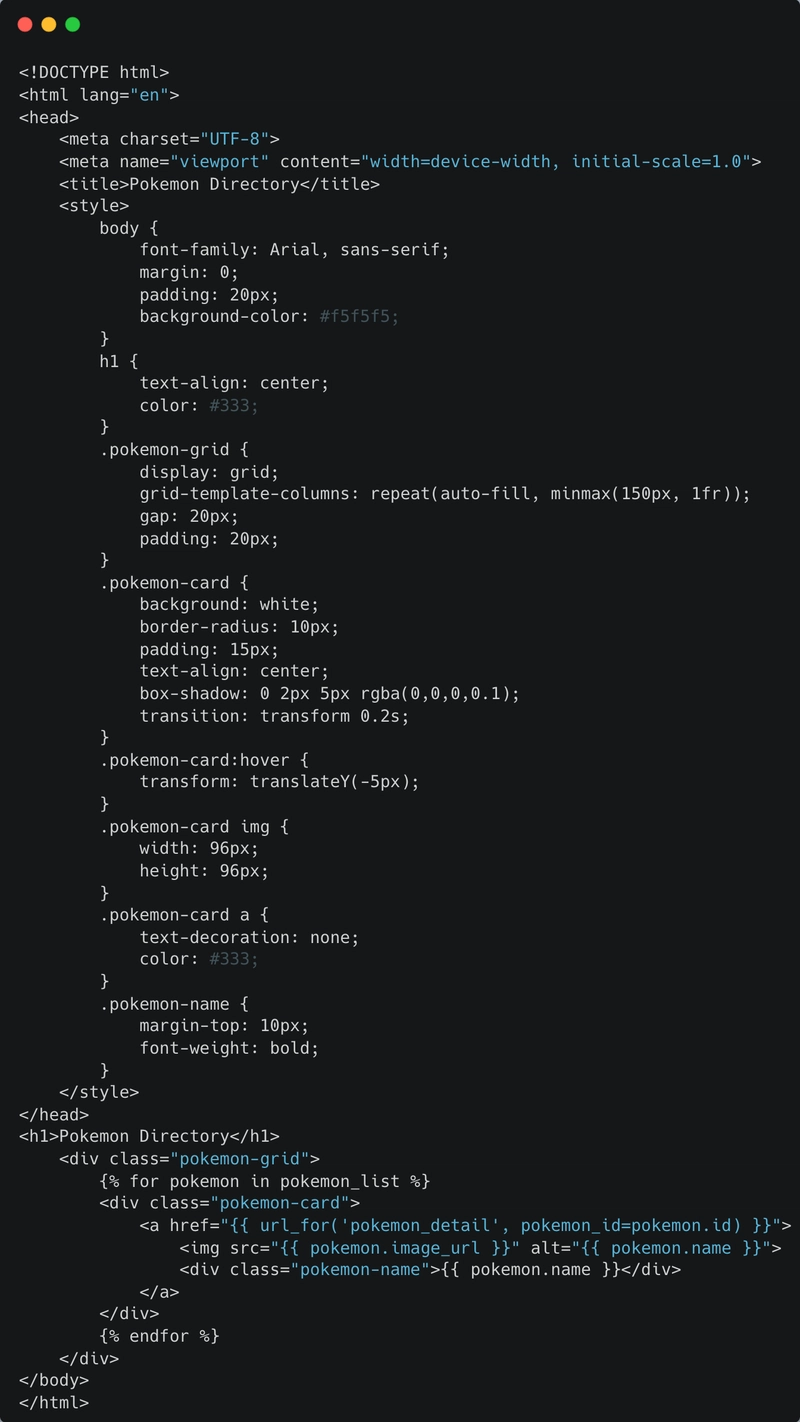Click the closing head tag
The height and width of the screenshot is (1422, 800).
pos(54,1114)
